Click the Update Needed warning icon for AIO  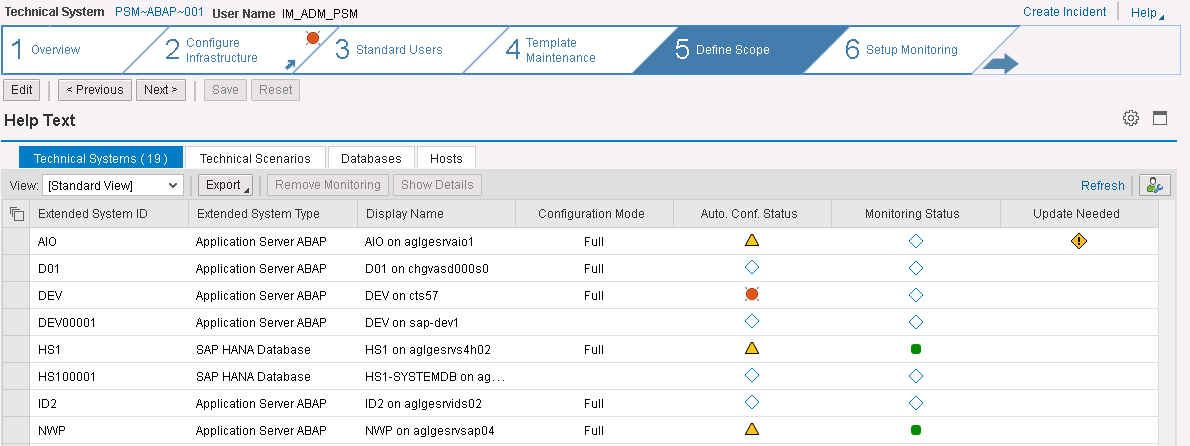click(x=1078, y=241)
